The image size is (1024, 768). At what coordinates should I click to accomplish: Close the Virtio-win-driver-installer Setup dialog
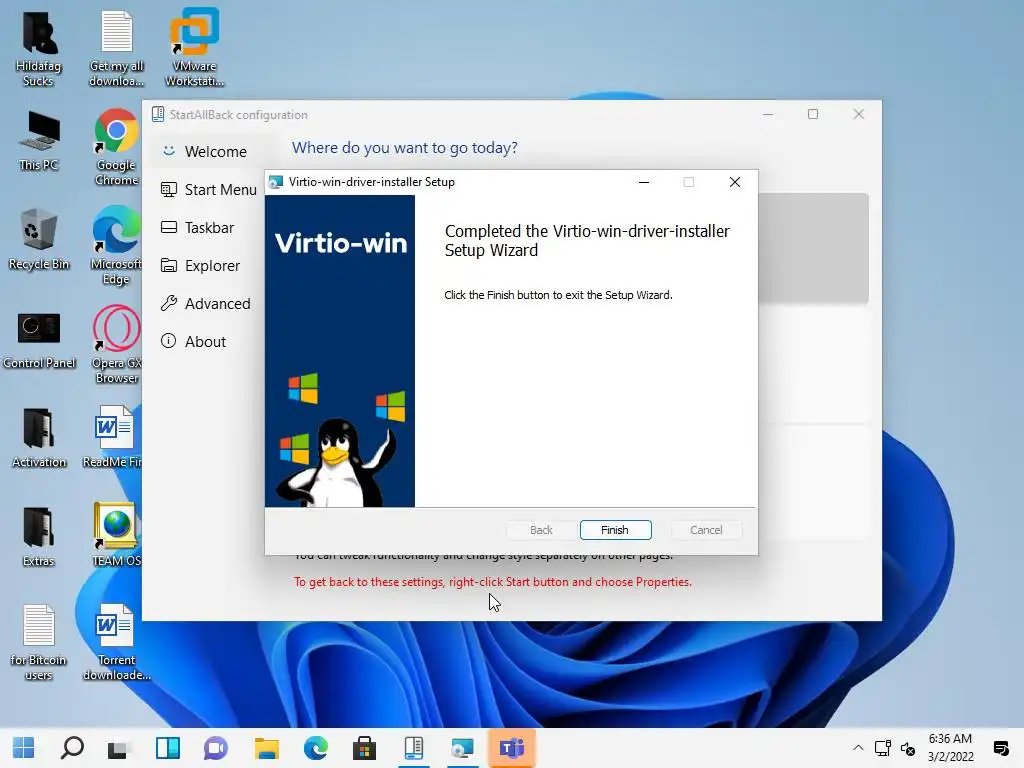click(x=735, y=182)
